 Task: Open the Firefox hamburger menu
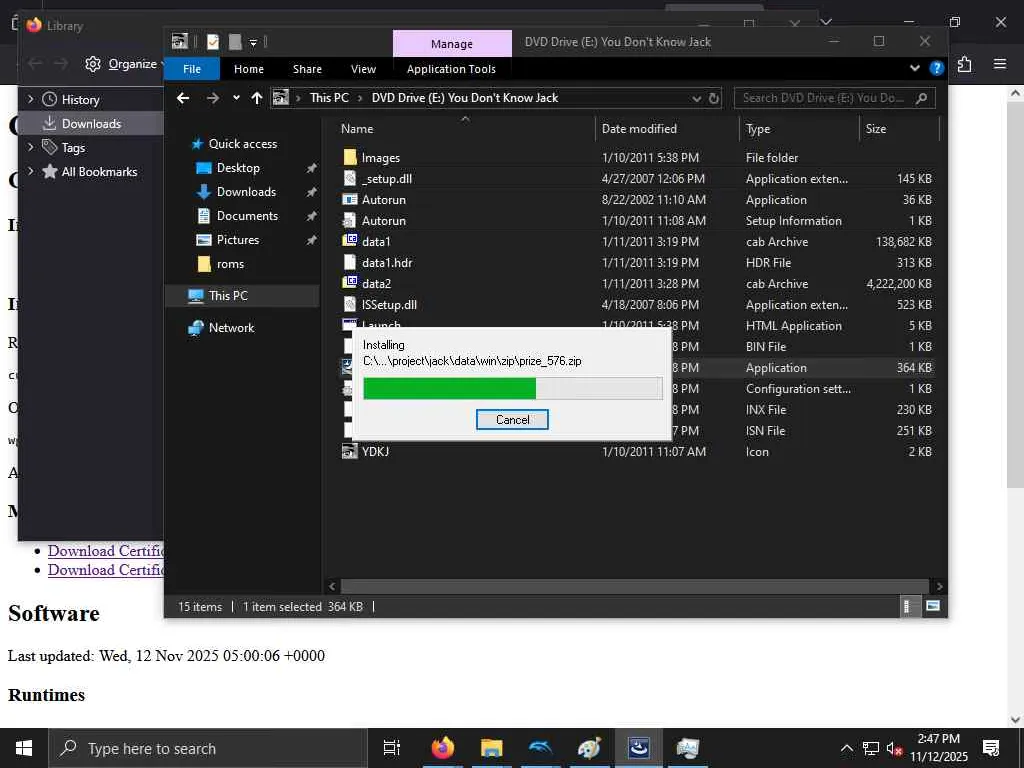999,64
